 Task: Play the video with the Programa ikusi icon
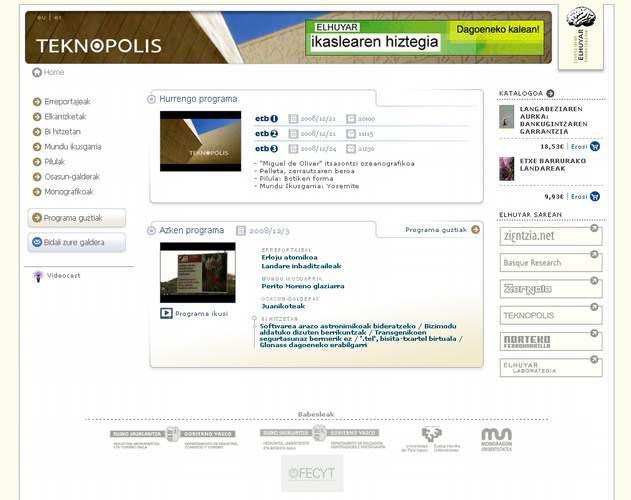coord(166,313)
